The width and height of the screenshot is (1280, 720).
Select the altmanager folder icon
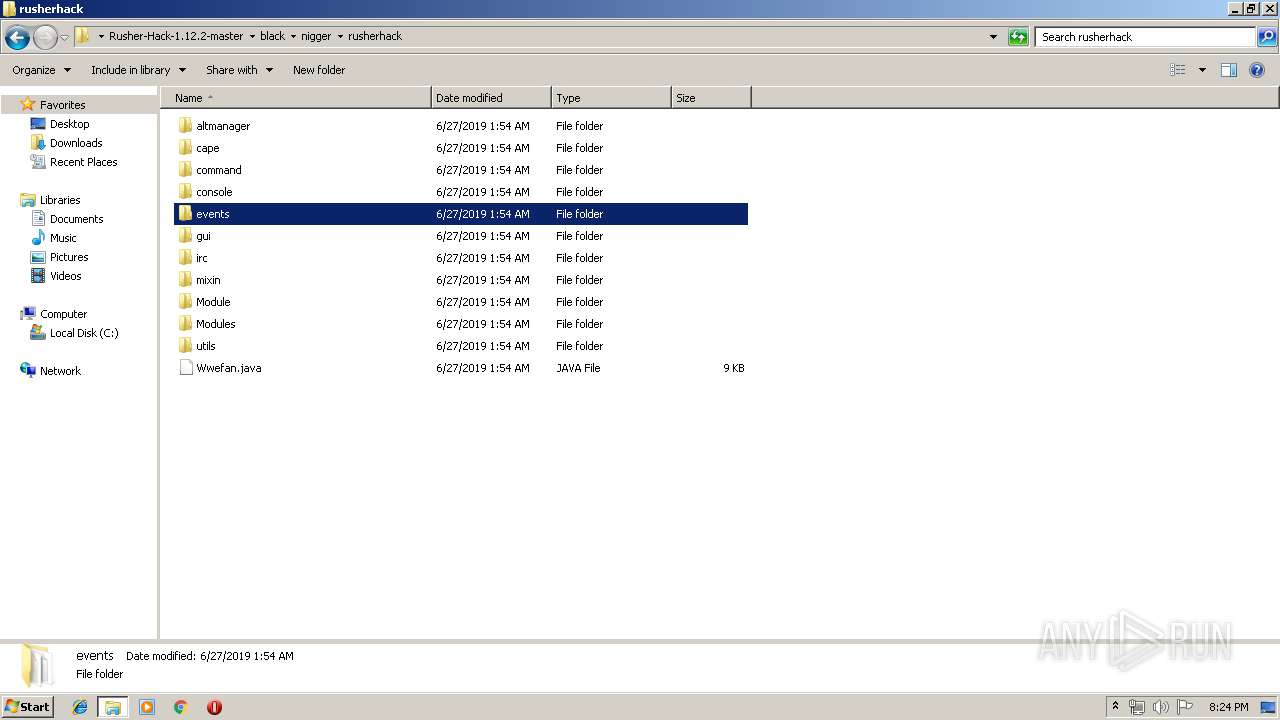click(185, 126)
